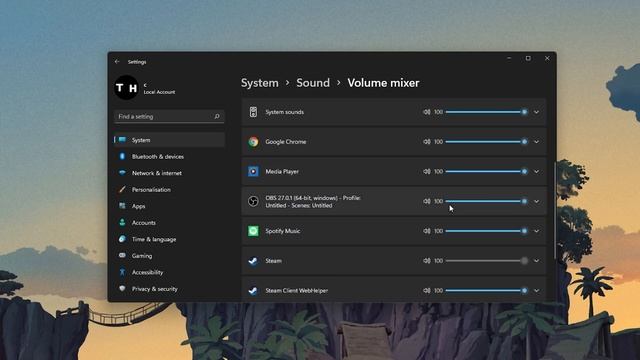Go back using the Settings back arrow
Screen dimensions: 640x360
tap(117, 62)
